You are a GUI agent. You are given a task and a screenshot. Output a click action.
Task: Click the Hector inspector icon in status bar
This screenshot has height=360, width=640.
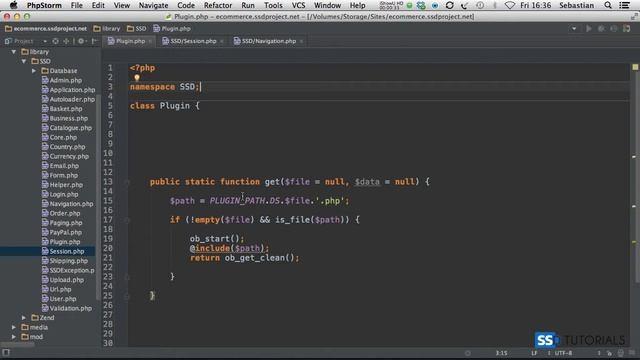point(621,353)
